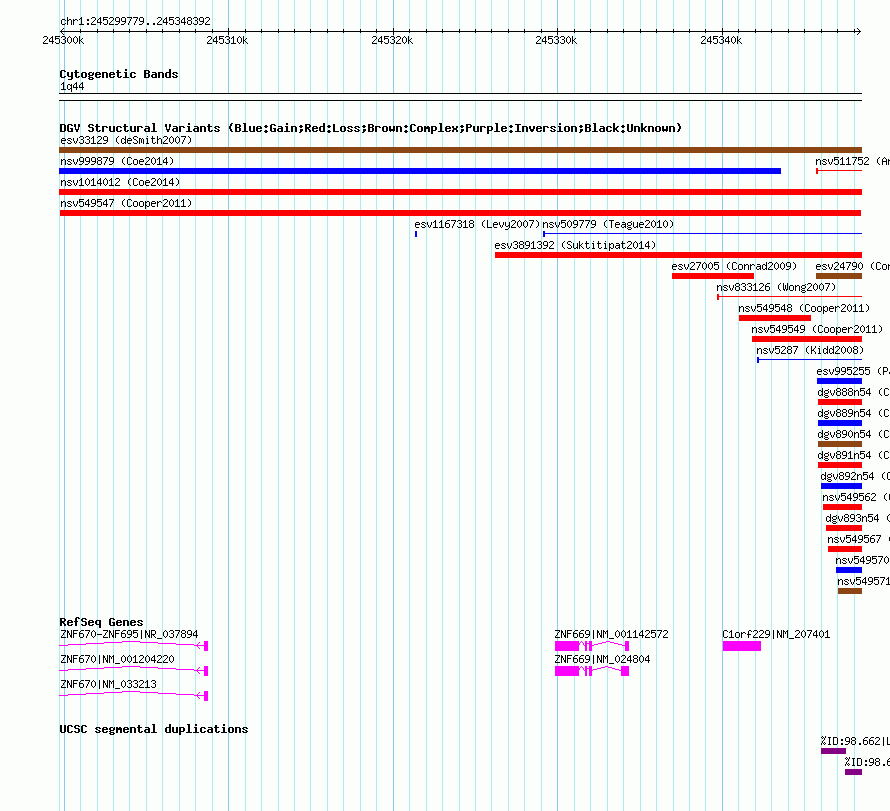This screenshot has height=811, width=890.
Task: Click the red nsv1014012 loss bar
Action: [460, 192]
